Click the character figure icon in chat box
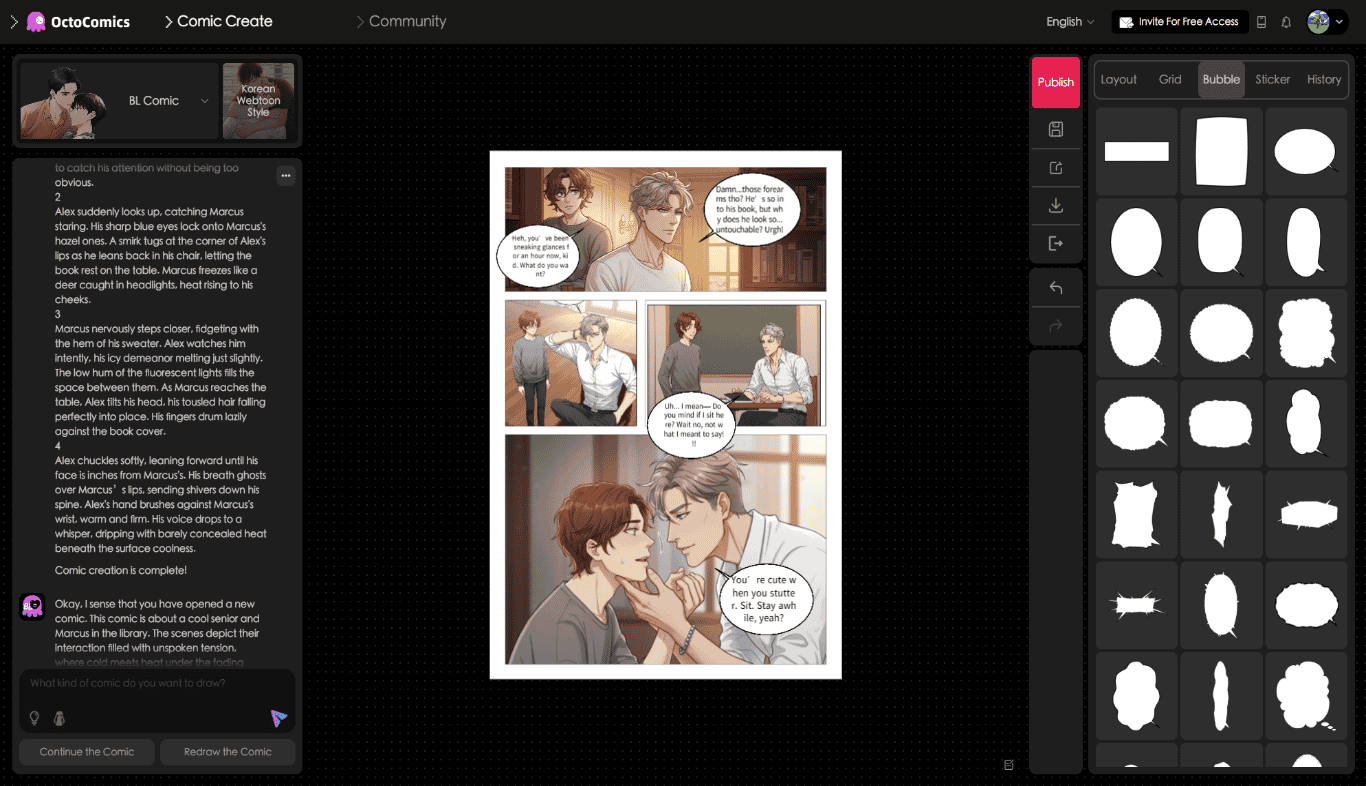 59,718
